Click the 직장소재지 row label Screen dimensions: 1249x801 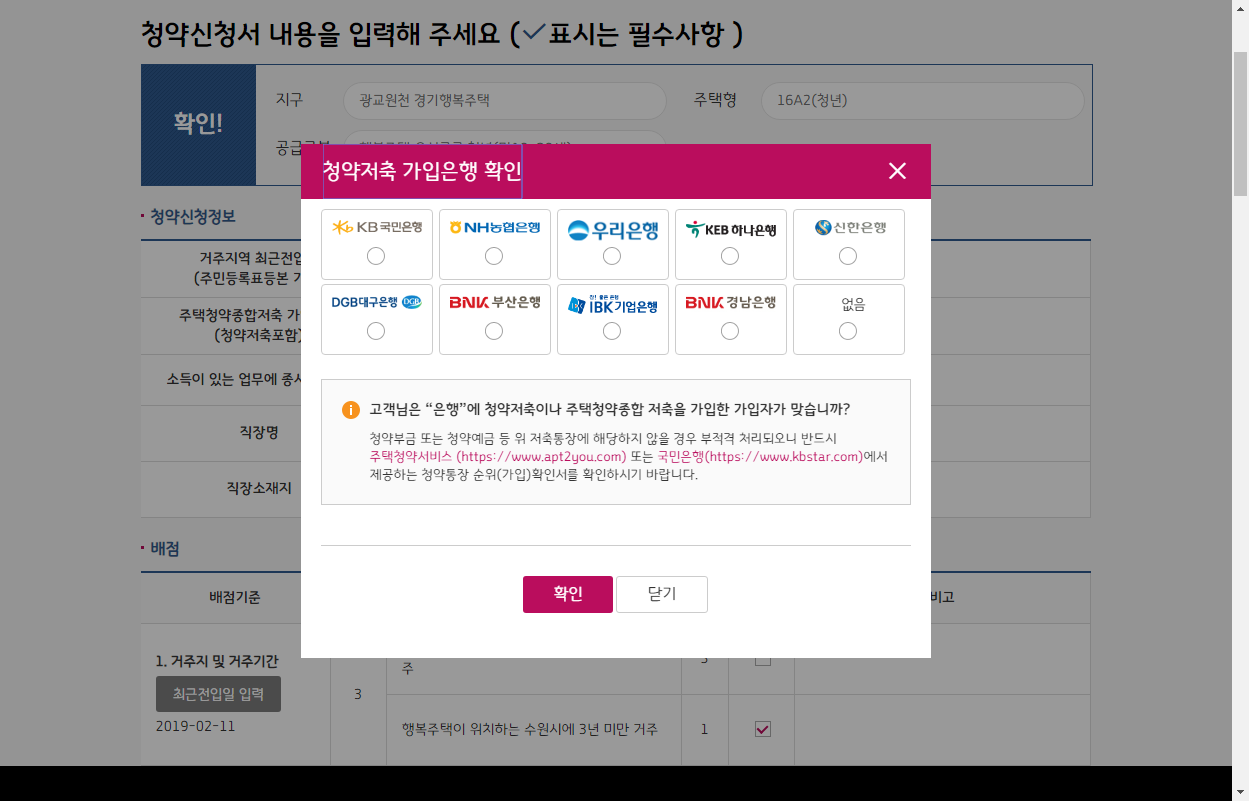(x=259, y=488)
